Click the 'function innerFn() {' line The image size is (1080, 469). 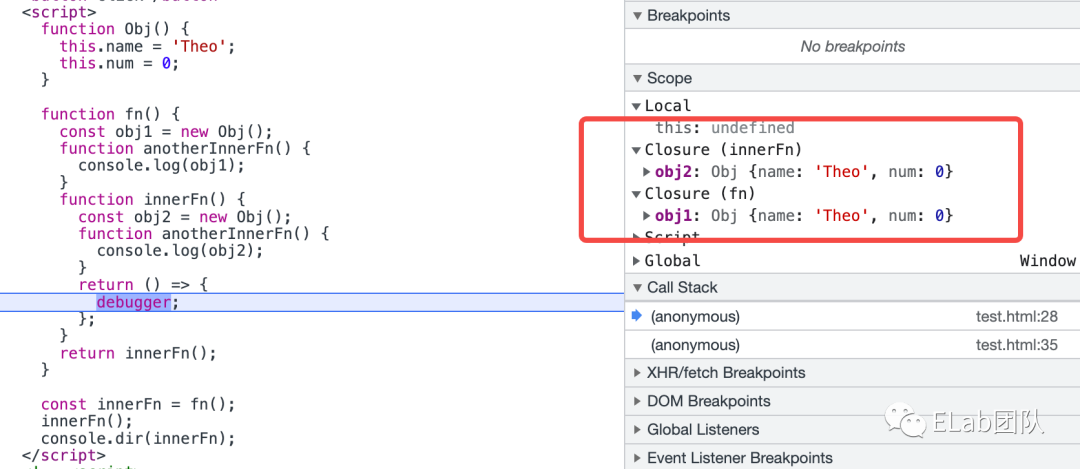coord(152,200)
